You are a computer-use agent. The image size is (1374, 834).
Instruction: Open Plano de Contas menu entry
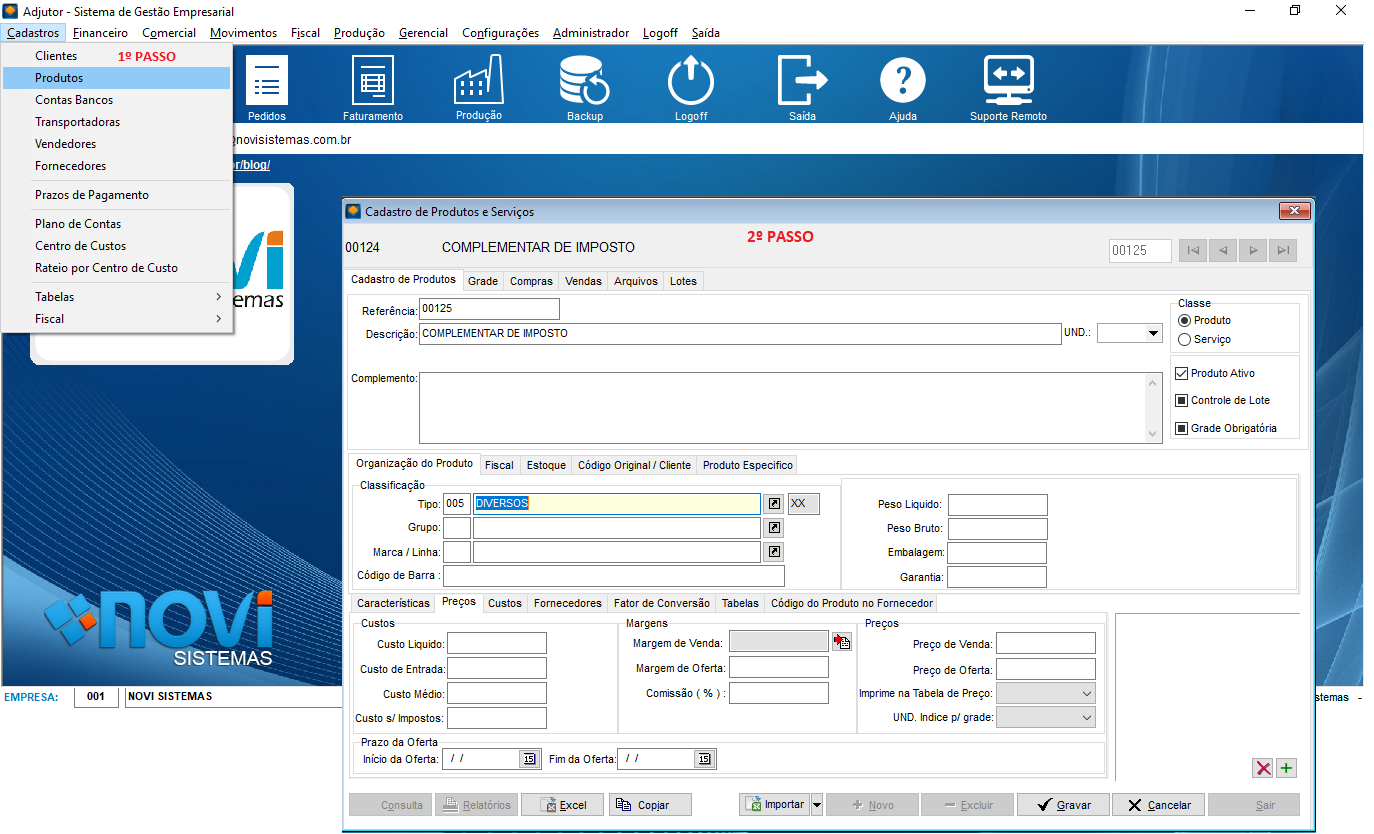click(x=117, y=224)
